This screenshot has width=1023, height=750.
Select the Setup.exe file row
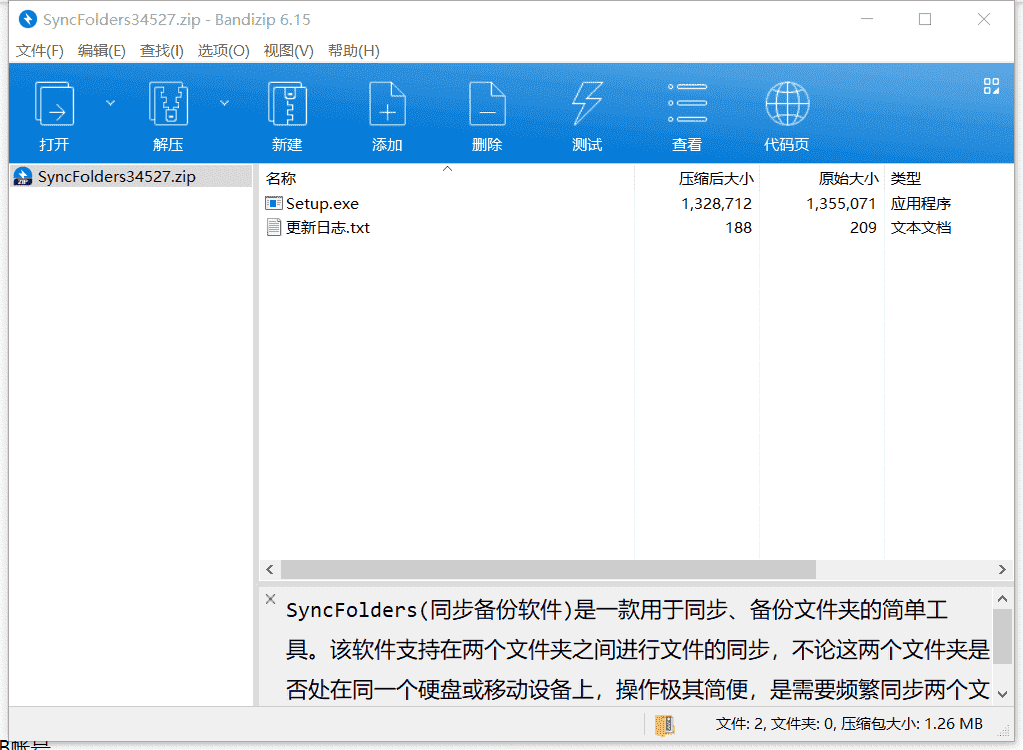tap(636, 203)
